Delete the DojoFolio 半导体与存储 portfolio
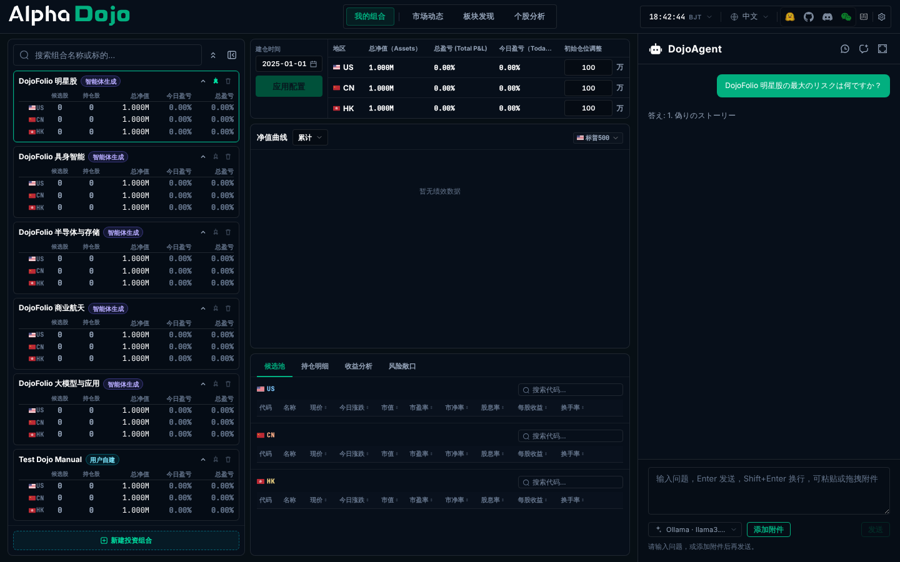 (x=228, y=232)
